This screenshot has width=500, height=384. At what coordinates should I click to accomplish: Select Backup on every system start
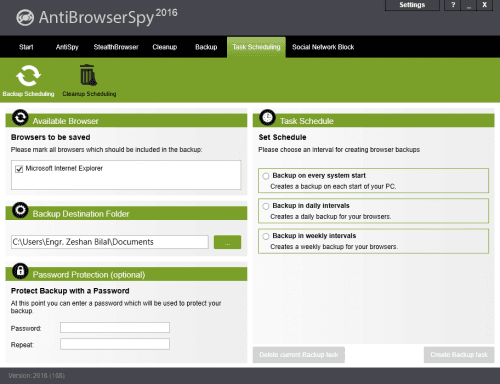coord(266,176)
